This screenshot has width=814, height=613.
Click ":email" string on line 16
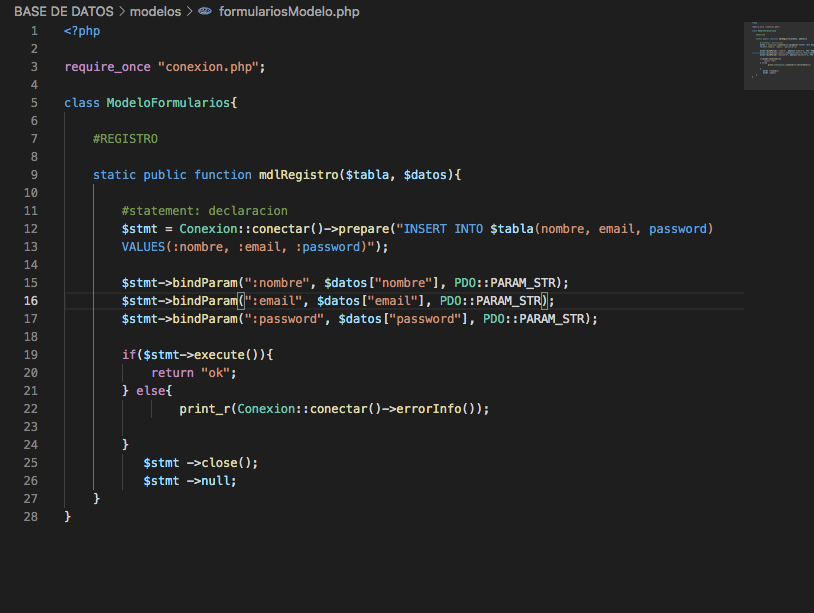pyautogui.click(x=274, y=301)
